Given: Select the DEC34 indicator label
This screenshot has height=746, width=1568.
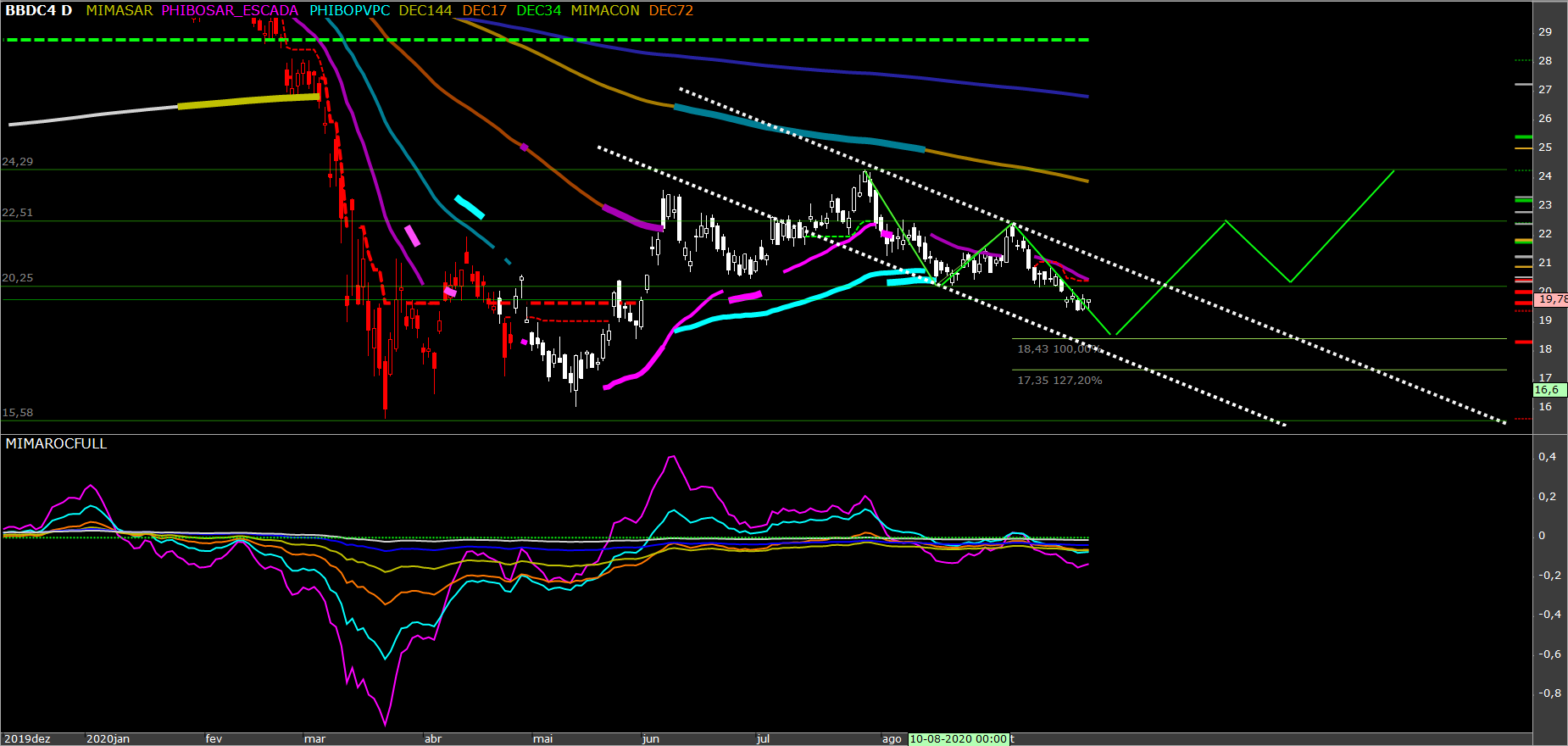Looking at the screenshot, I should coord(538,10).
